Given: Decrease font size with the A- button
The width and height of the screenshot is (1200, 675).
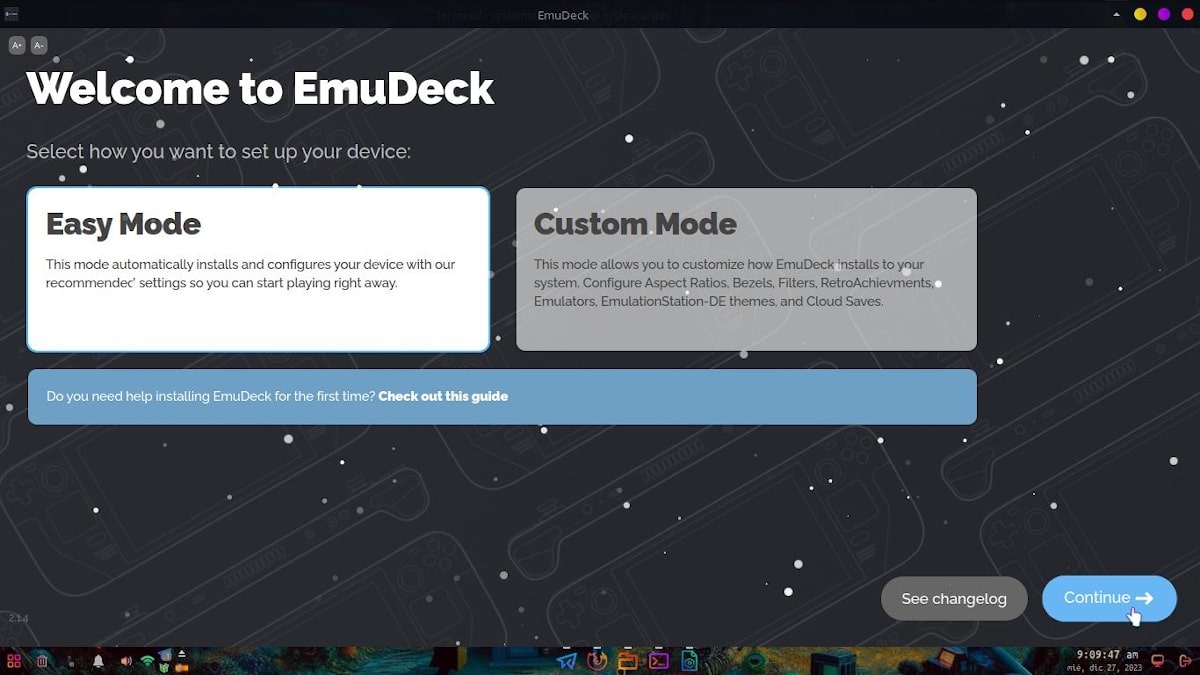Looking at the screenshot, I should pyautogui.click(x=39, y=45).
